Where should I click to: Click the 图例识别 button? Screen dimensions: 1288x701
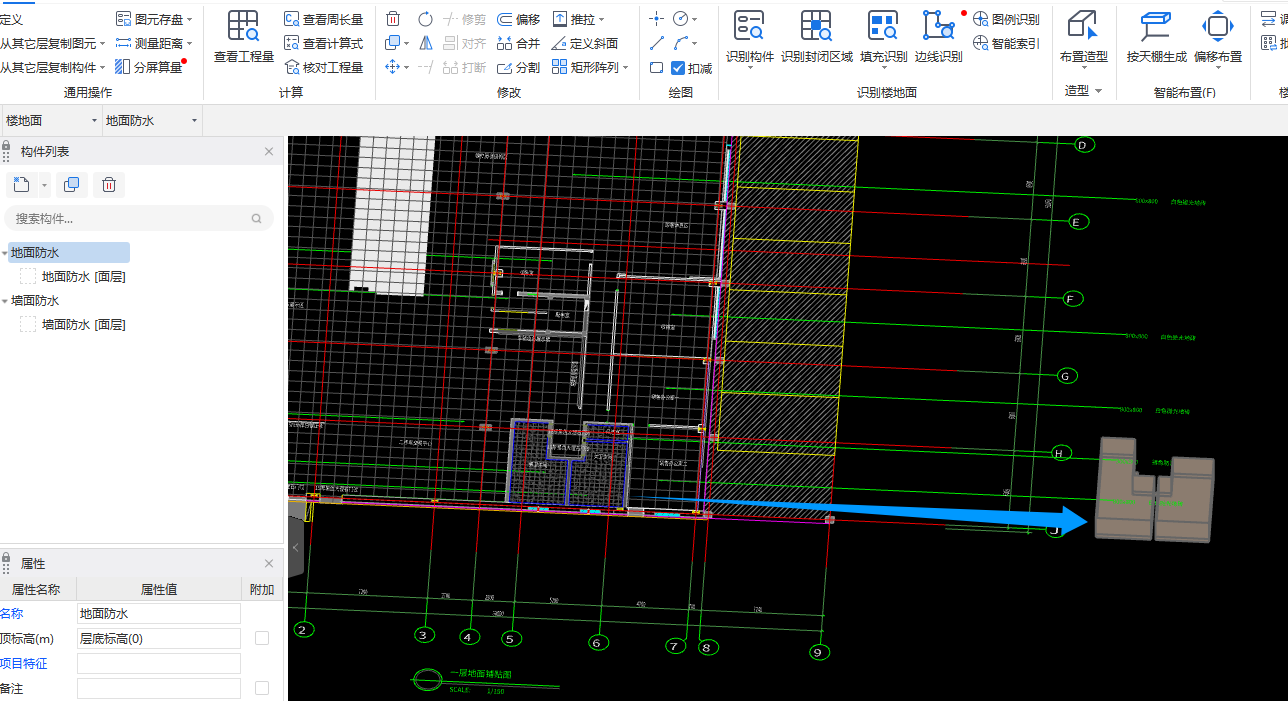1006,19
